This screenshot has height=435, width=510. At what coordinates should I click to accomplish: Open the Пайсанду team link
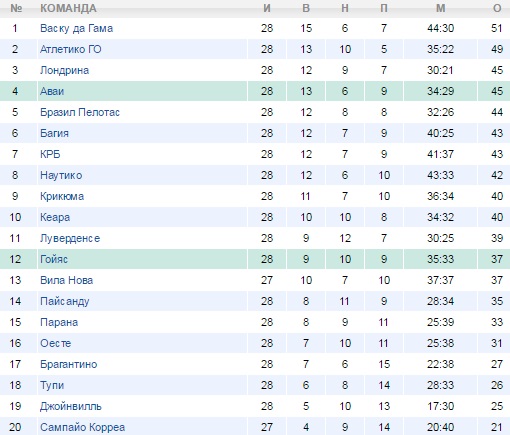click(x=65, y=301)
